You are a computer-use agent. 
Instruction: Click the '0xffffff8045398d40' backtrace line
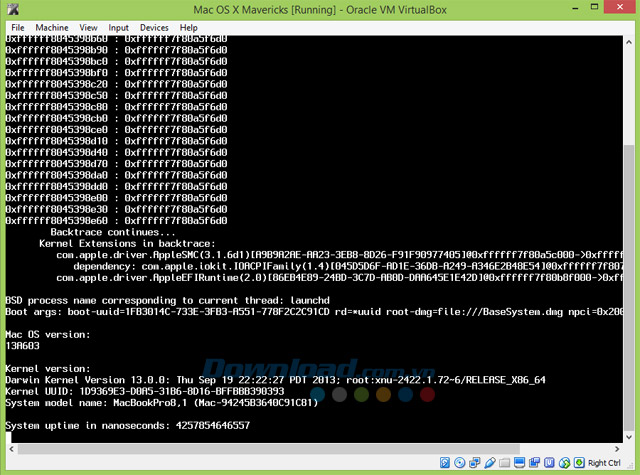pos(116,153)
